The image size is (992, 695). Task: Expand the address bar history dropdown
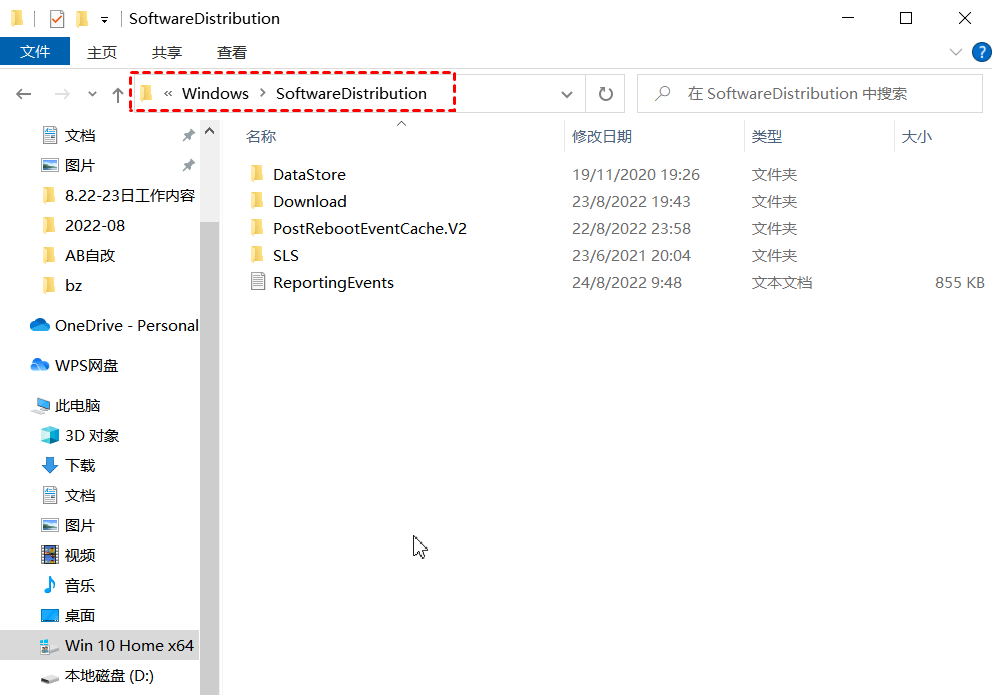[567, 94]
